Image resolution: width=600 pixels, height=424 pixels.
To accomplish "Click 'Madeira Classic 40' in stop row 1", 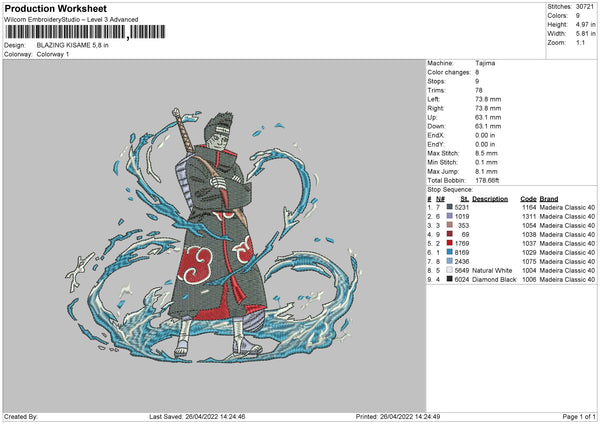I will tap(567, 207).
